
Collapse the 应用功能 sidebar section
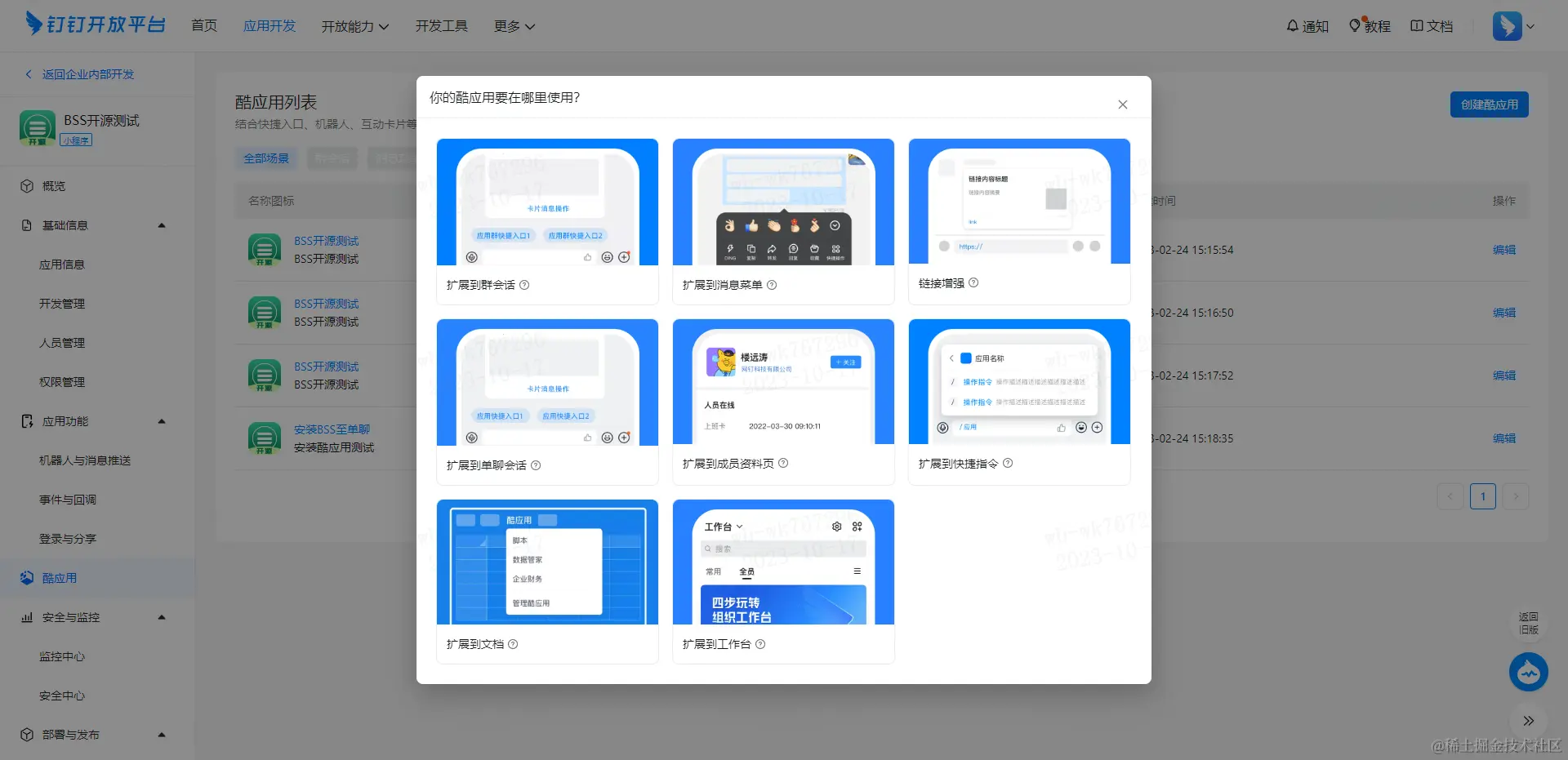point(161,421)
